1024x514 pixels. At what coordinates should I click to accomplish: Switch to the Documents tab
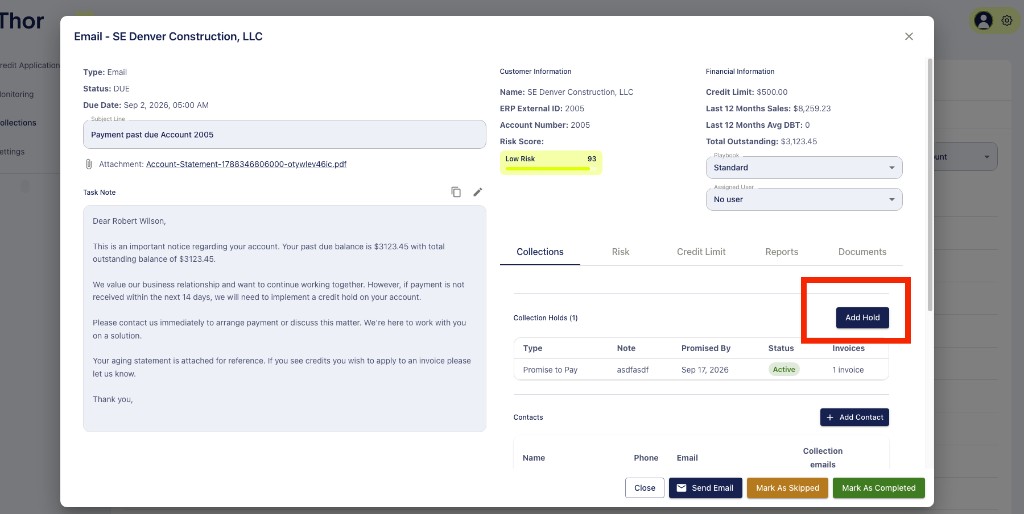pyautogui.click(x=862, y=251)
